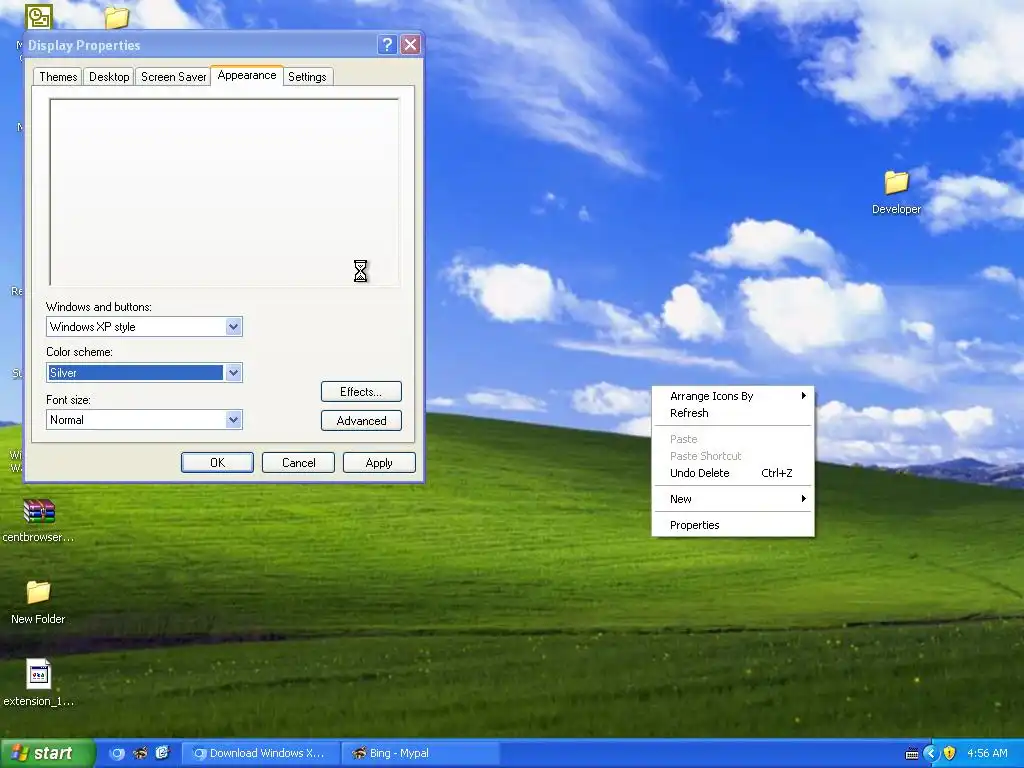
Task: Open the New submenu in context menu
Action: pos(733,499)
